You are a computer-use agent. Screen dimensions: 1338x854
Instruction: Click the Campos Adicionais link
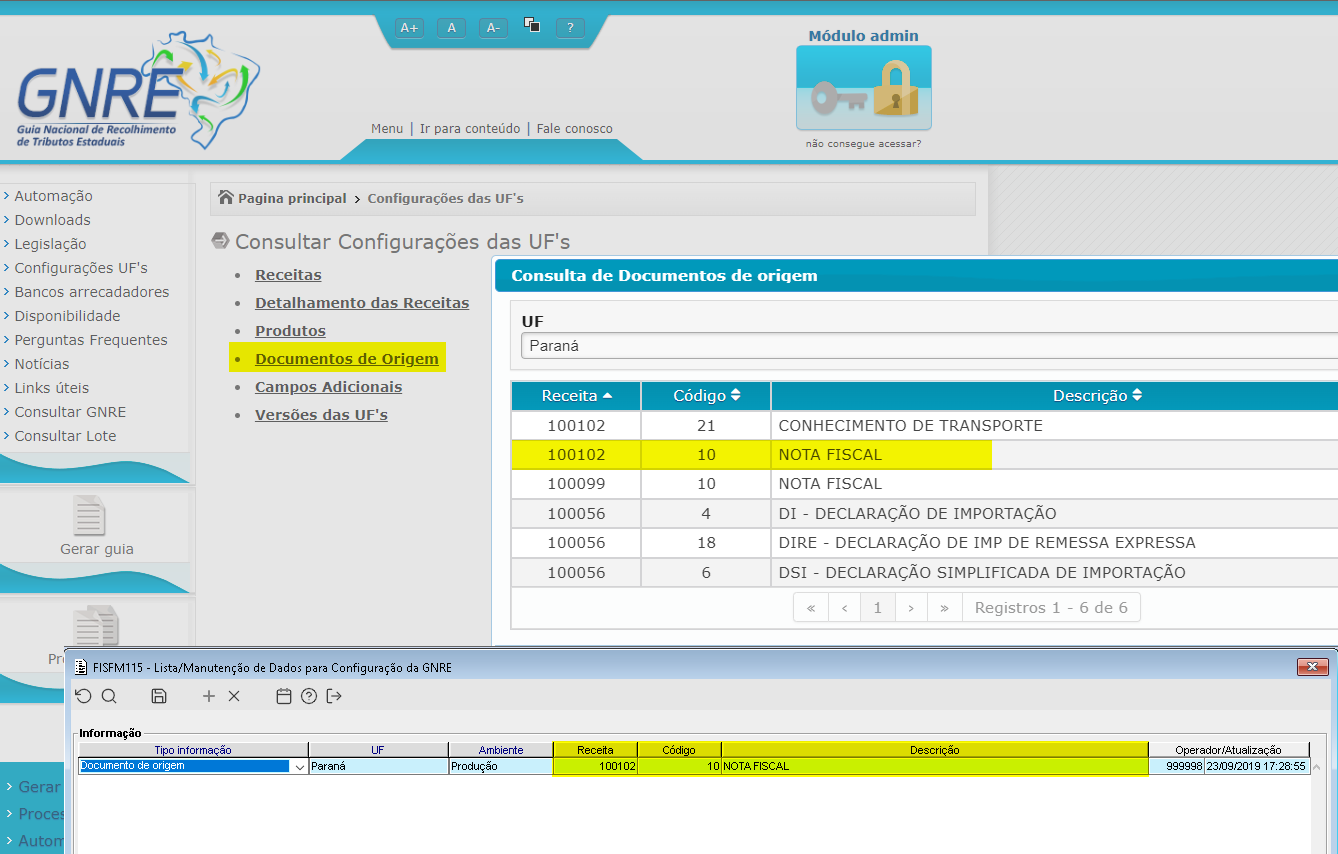tap(328, 386)
